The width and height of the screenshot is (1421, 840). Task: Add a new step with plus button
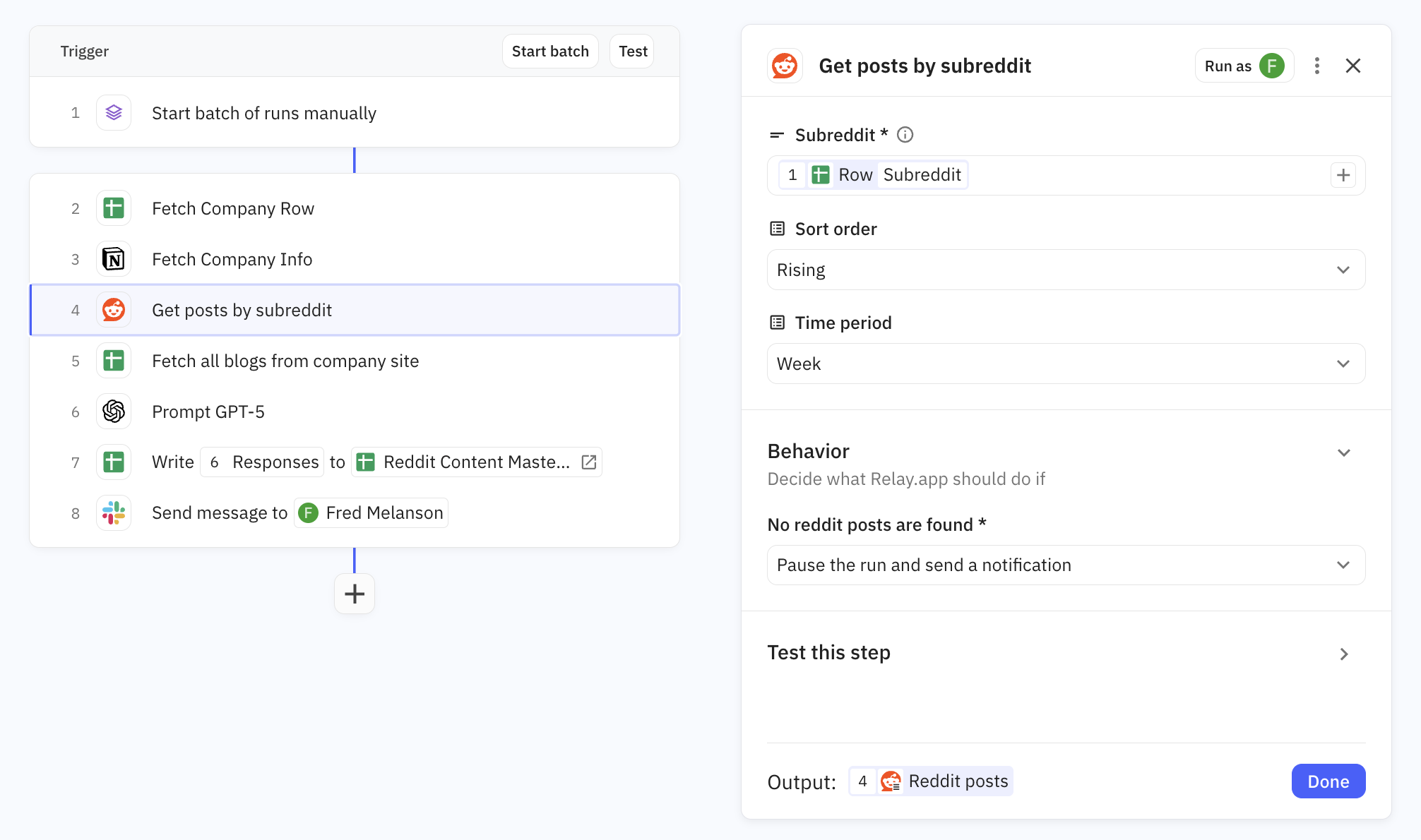(355, 594)
